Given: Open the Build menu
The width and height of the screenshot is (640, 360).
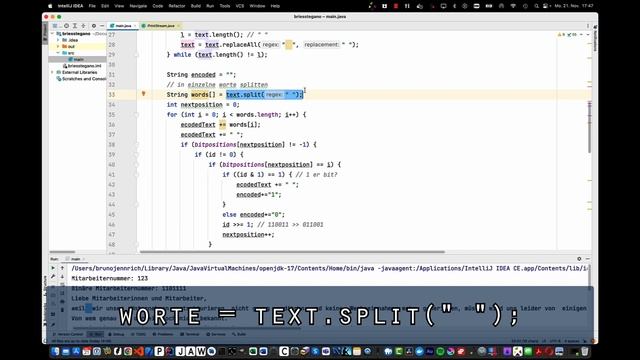Looking at the screenshot, I should pyautogui.click(x=196, y=6).
